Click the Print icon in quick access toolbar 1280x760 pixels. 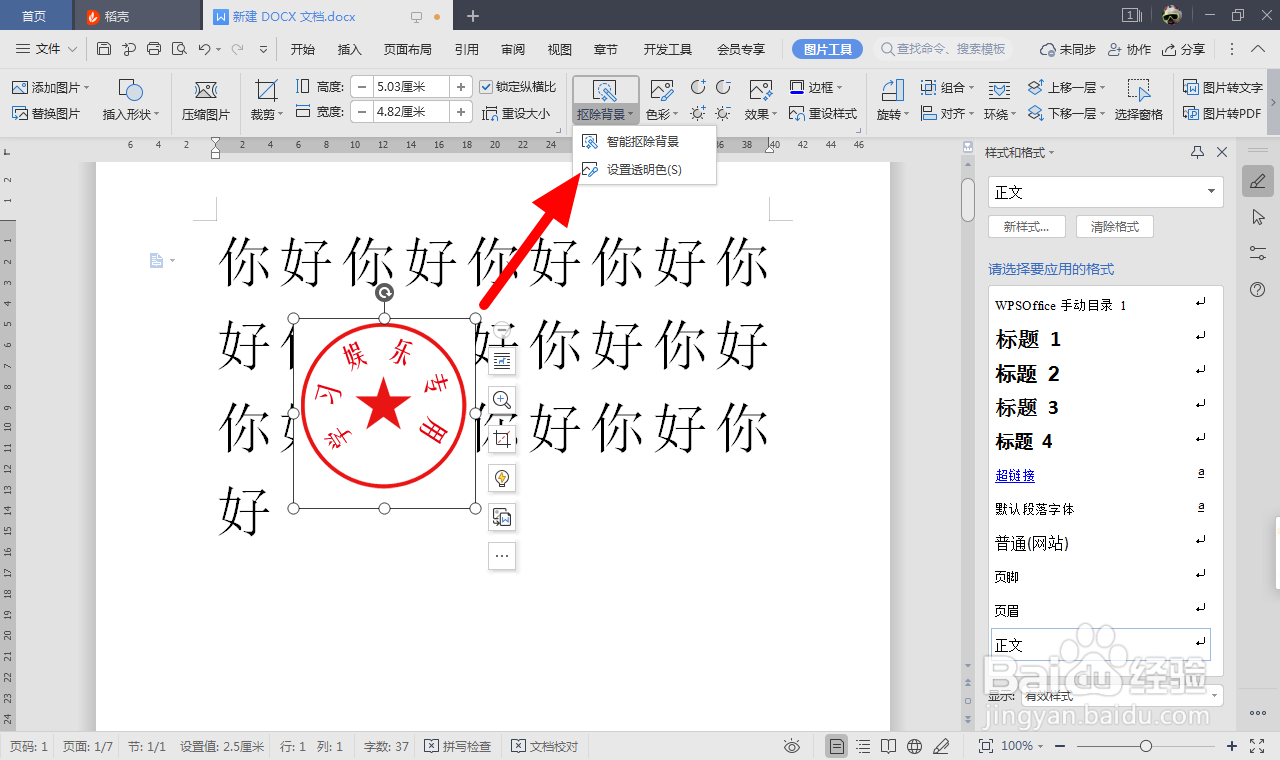[x=154, y=48]
